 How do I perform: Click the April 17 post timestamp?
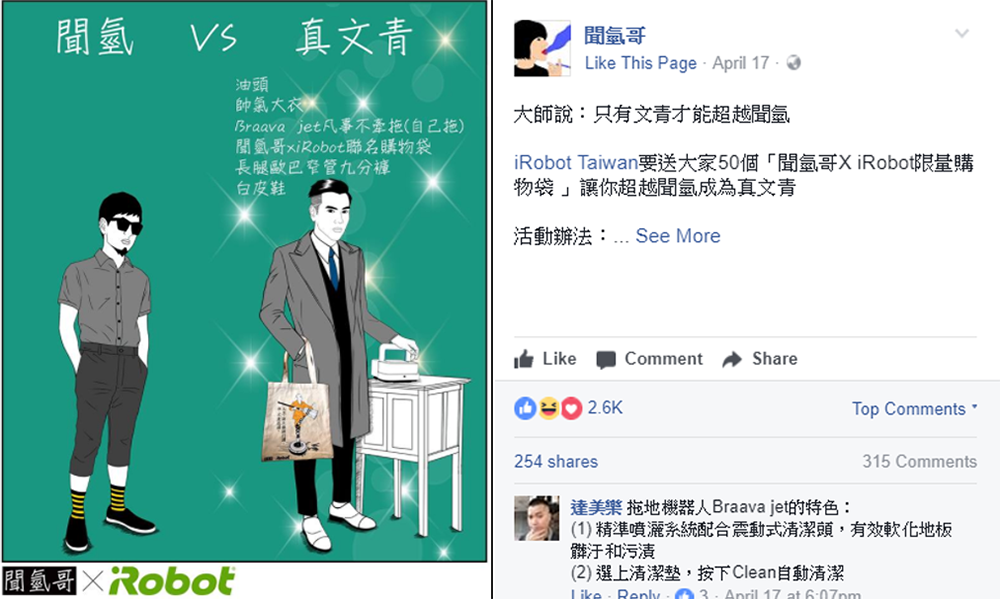[740, 63]
